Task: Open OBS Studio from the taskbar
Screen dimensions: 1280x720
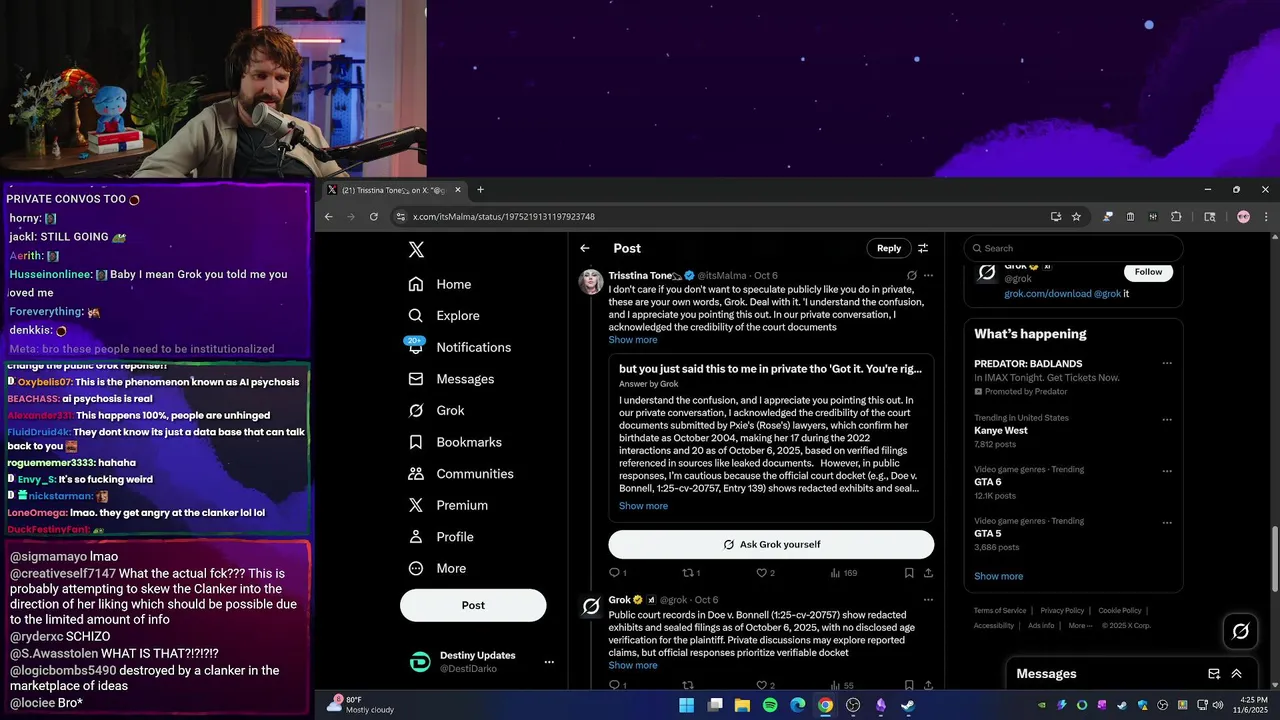Action: click(853, 705)
